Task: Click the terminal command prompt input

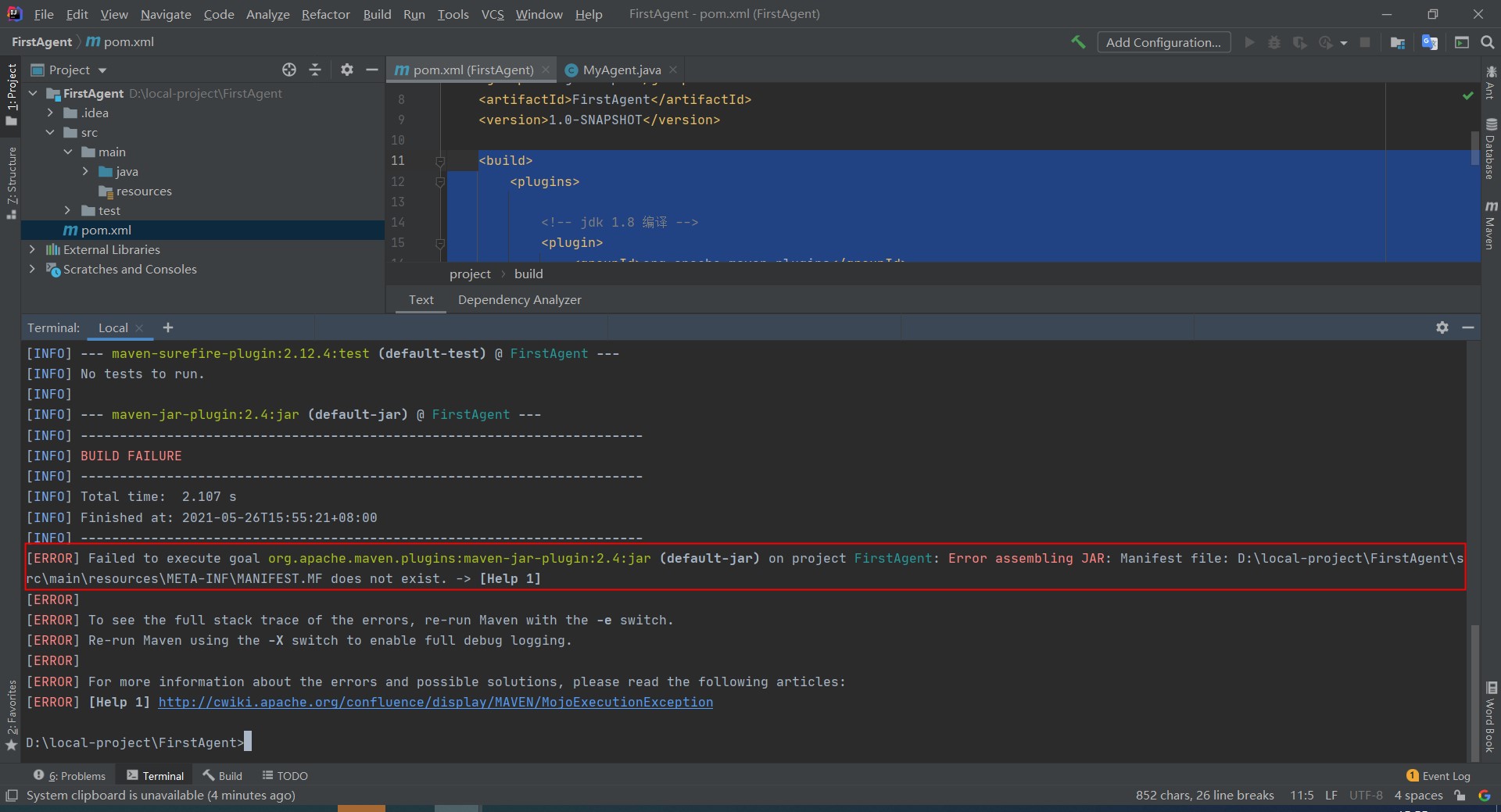Action: coord(248,742)
